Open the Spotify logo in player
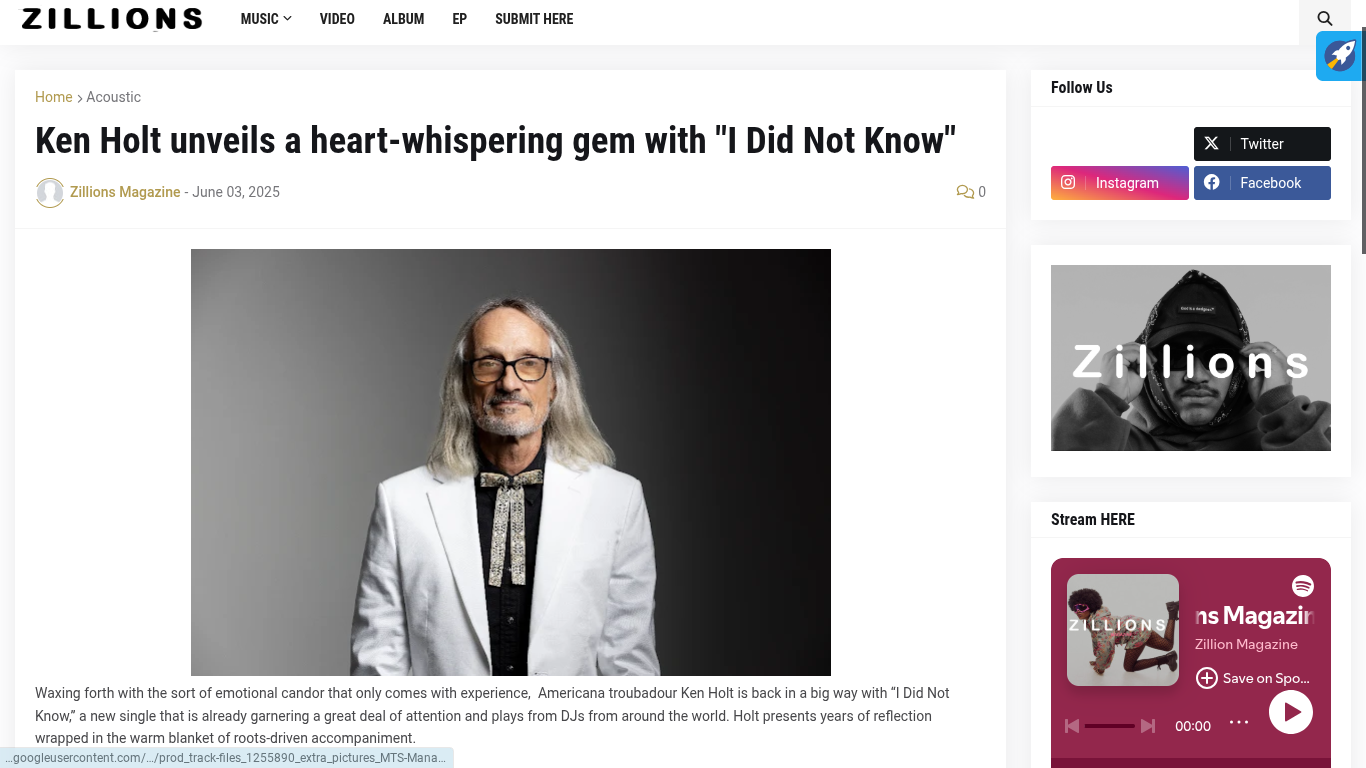This screenshot has height=768, width=1366. [1302, 586]
